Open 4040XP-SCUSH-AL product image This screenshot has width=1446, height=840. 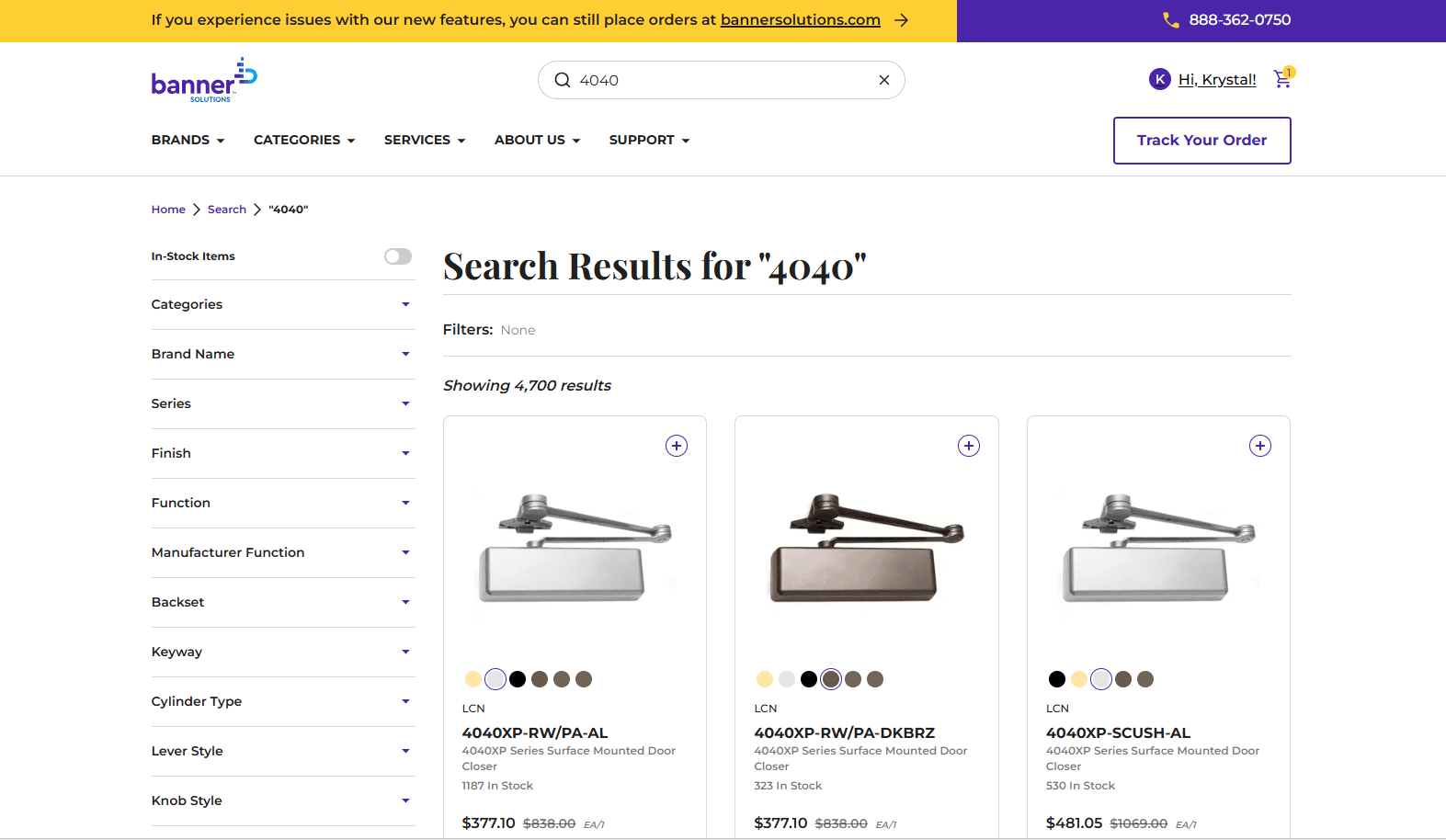(x=1159, y=549)
